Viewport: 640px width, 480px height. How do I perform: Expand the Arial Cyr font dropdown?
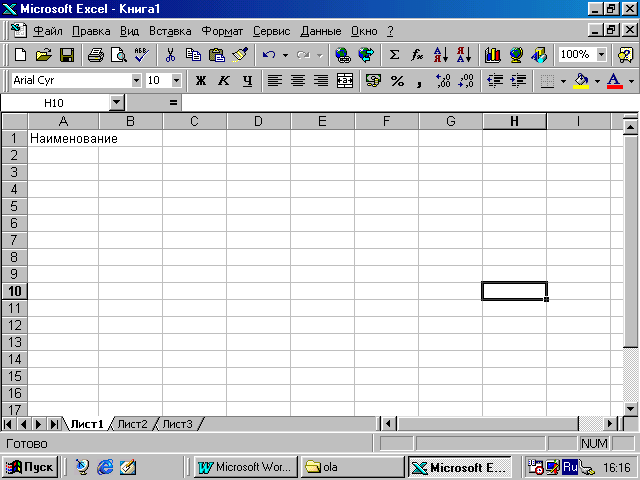click(136, 80)
